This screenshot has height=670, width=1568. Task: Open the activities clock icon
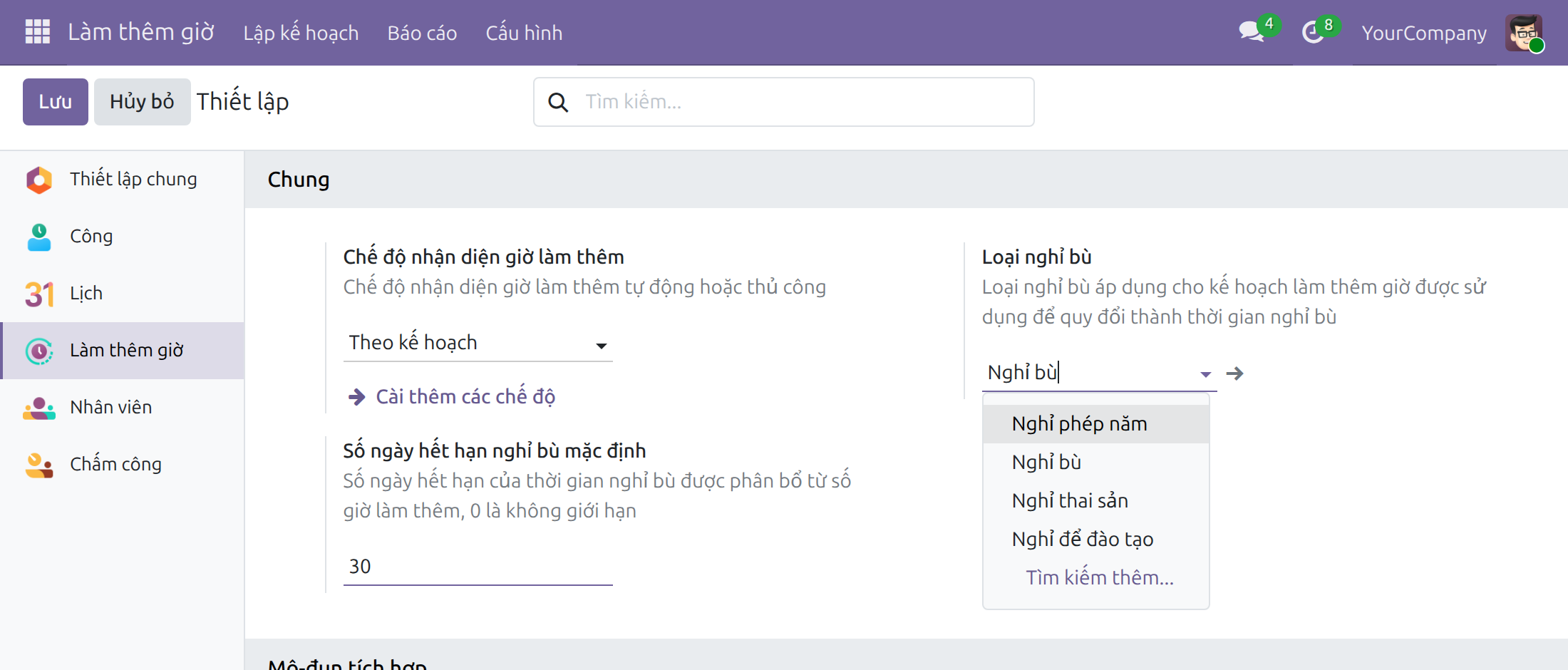1313,32
